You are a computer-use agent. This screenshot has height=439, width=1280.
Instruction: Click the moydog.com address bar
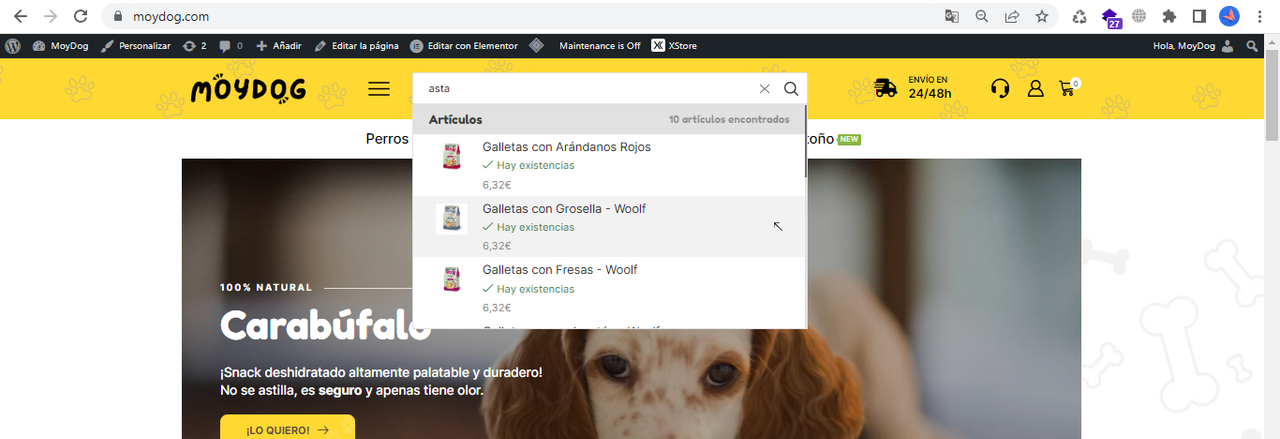click(520, 16)
